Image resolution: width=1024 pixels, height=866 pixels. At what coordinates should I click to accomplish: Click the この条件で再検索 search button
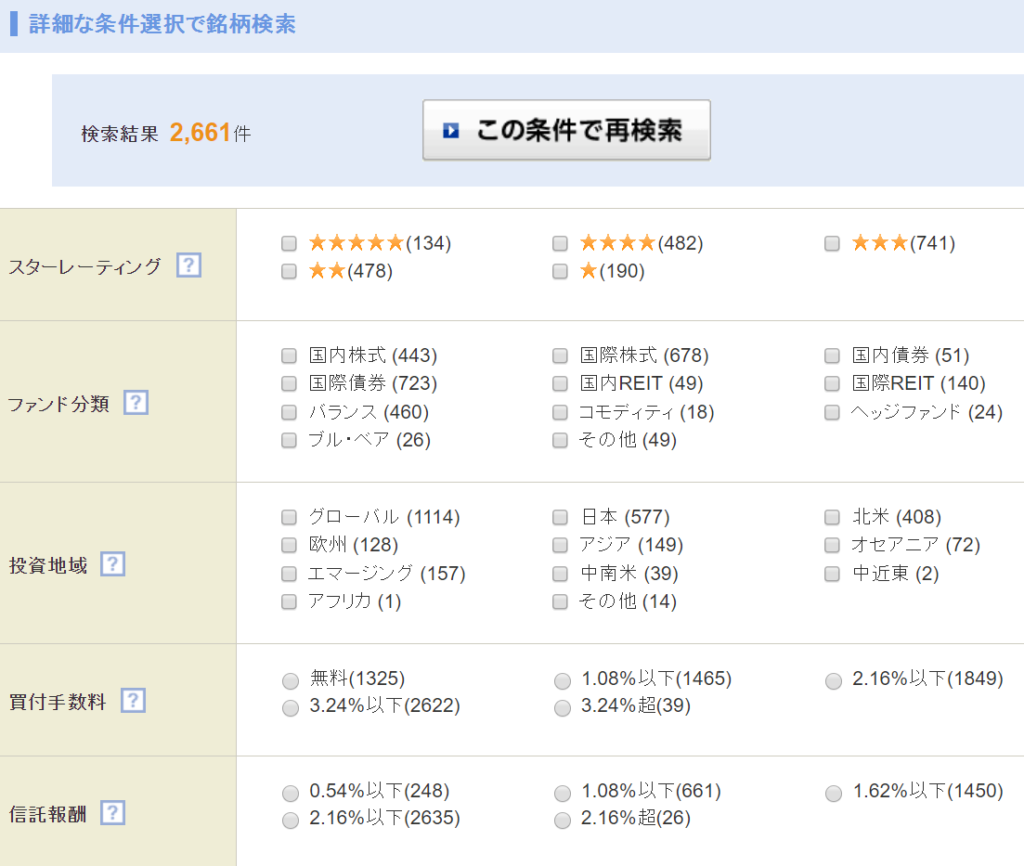(566, 130)
